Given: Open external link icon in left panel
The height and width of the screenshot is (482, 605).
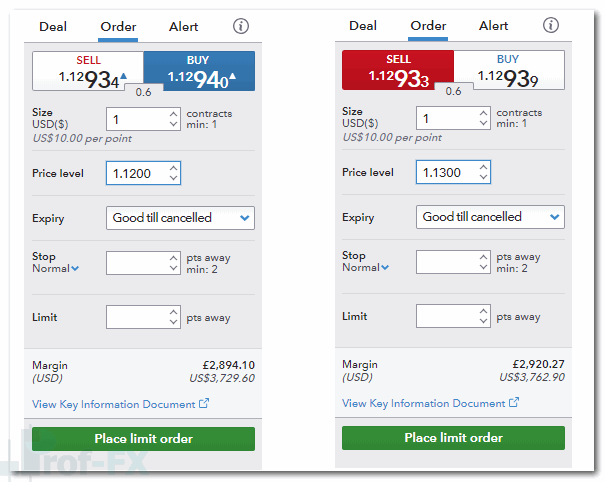Looking at the screenshot, I should pyautogui.click(x=204, y=404).
